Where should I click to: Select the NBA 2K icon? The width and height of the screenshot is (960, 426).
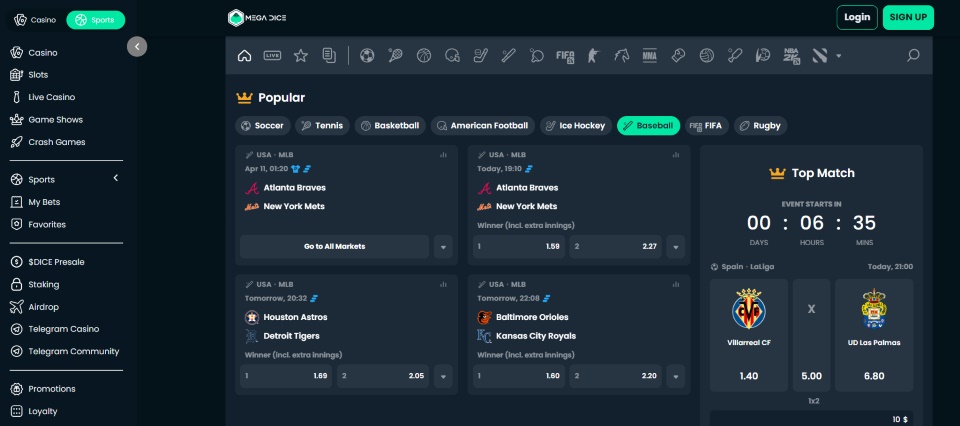[792, 56]
